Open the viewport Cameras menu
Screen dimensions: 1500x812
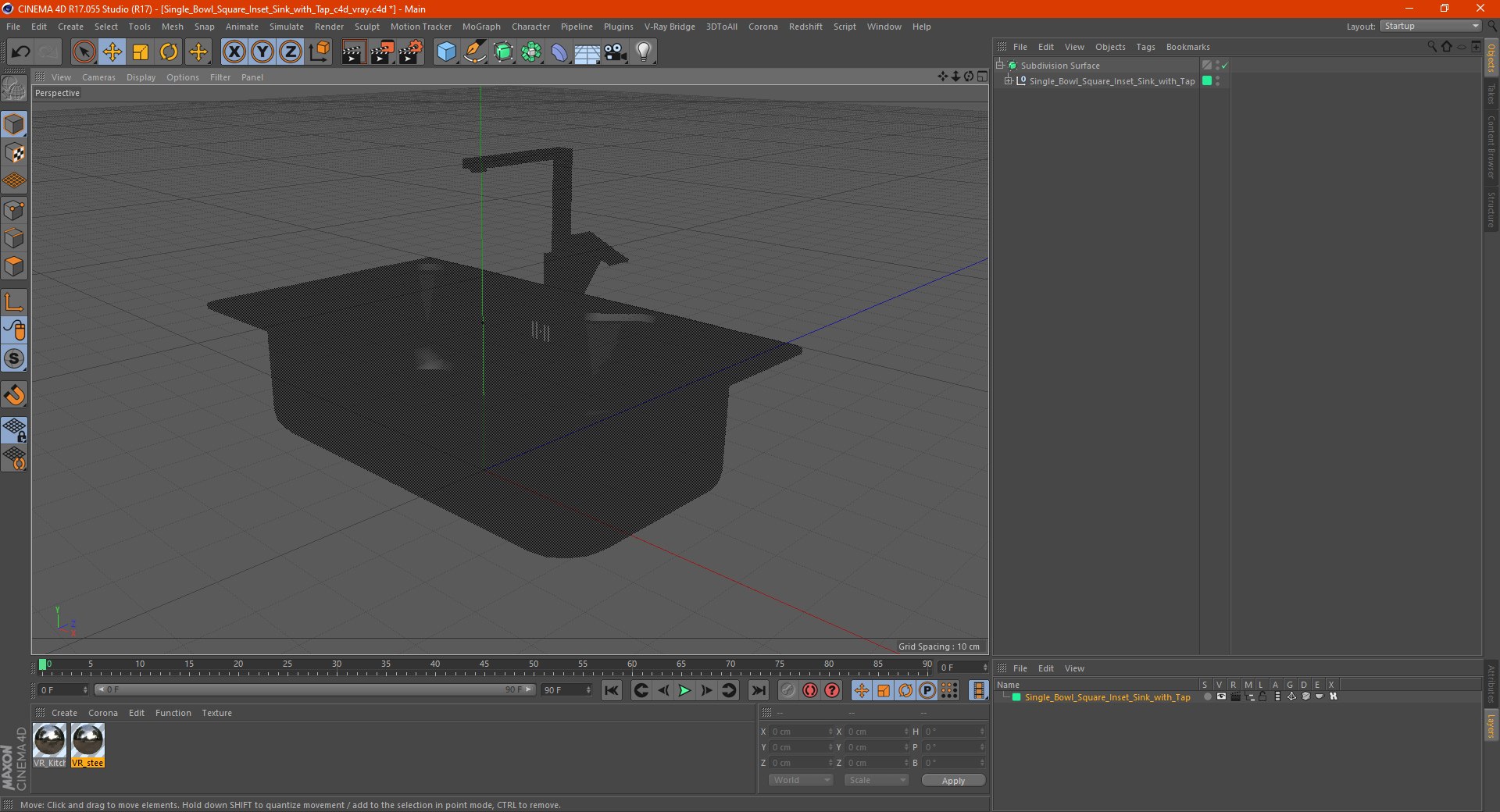pyautogui.click(x=98, y=77)
